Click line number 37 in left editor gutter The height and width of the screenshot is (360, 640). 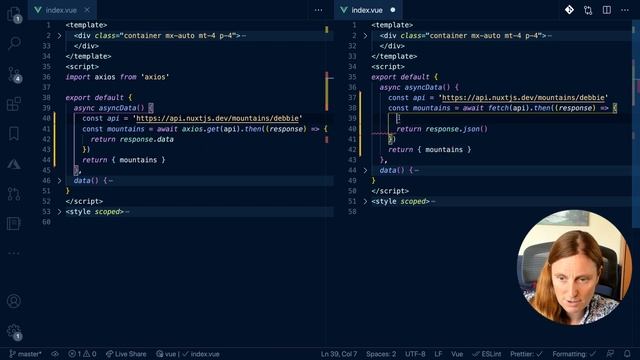(46, 87)
